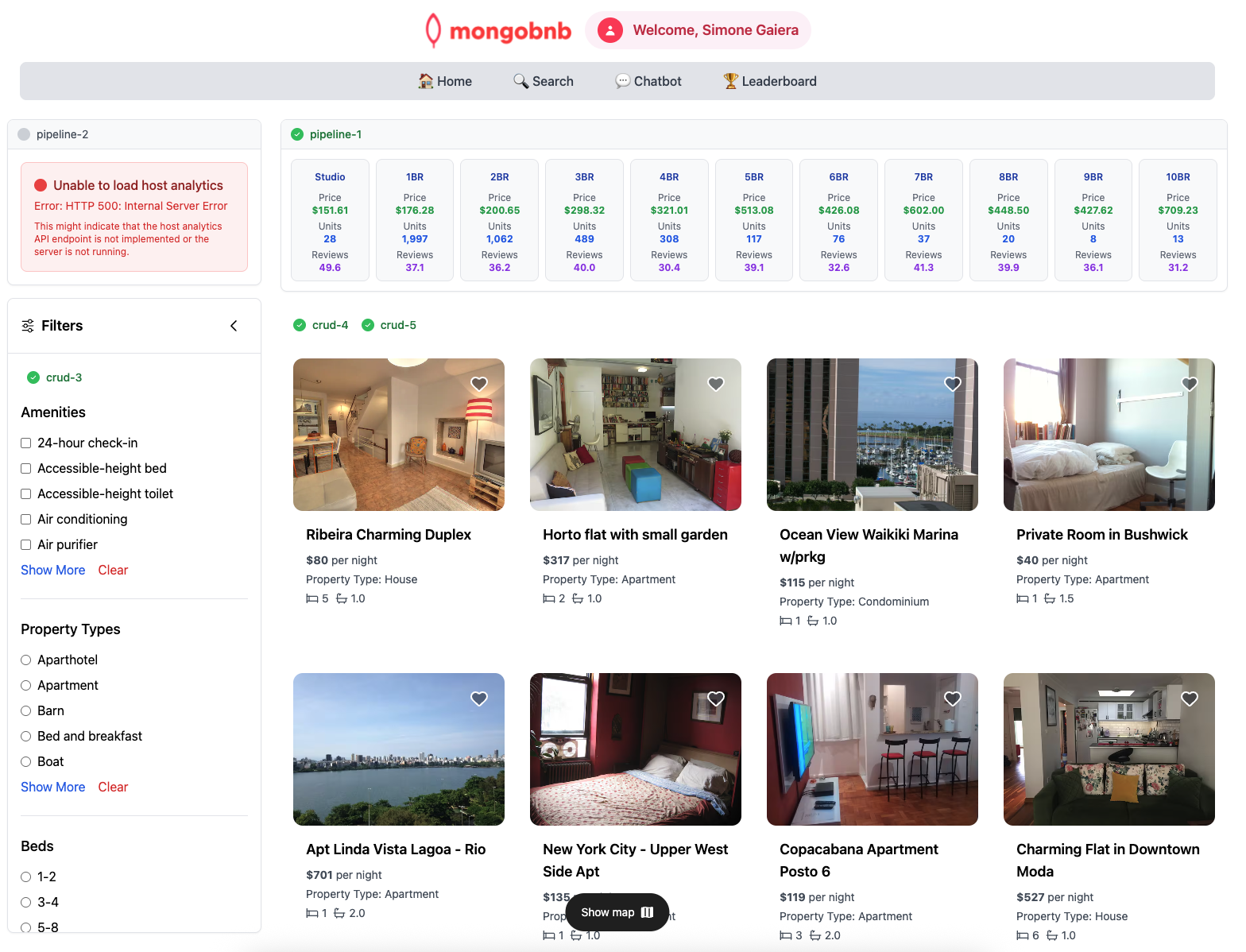Enable the 24-hour check-in amenity filter

point(26,443)
